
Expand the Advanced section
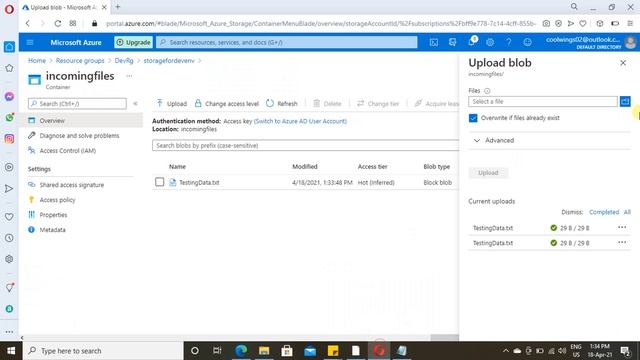[493, 140]
